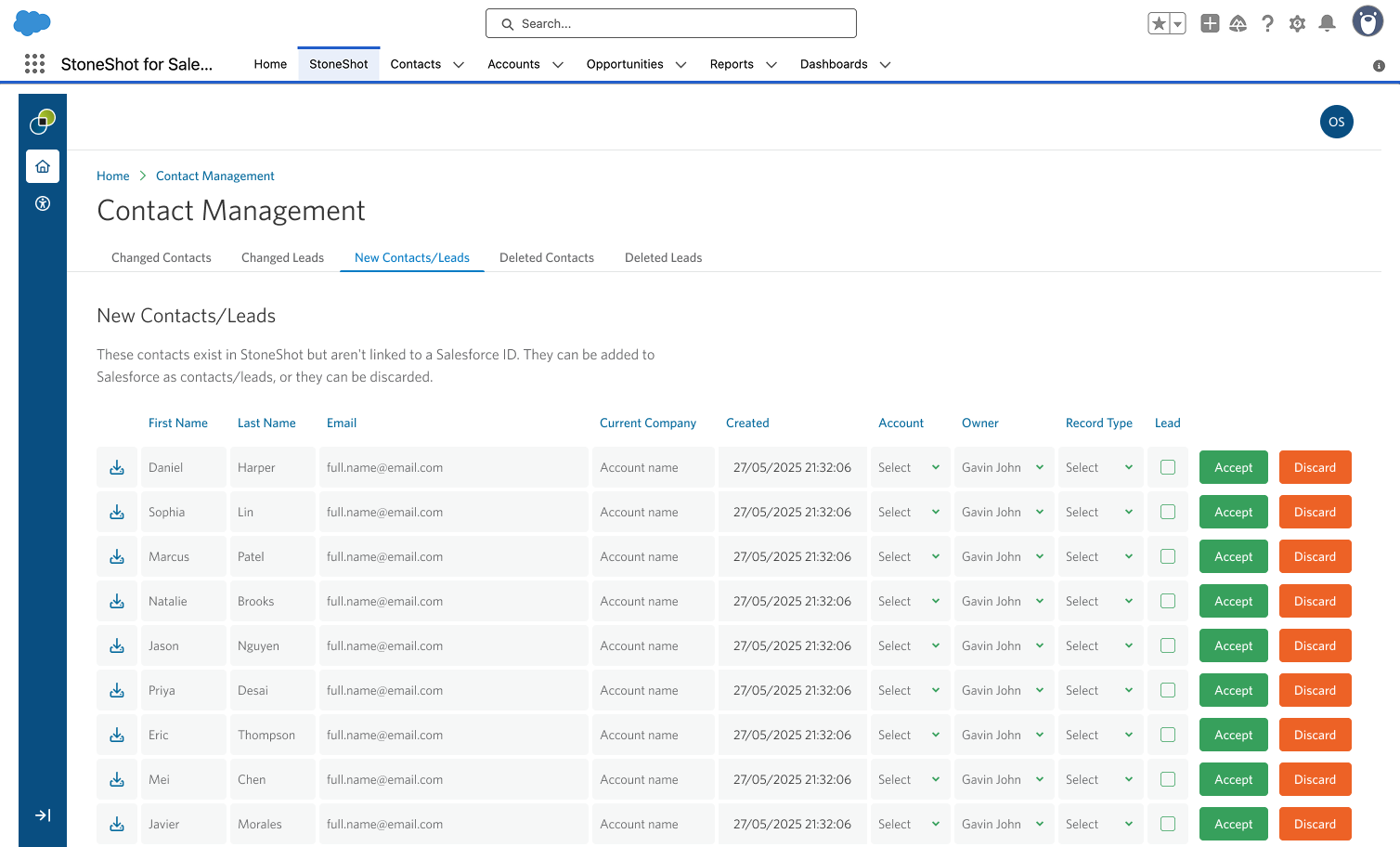Screen dimensions: 1400x847
Task: Expand the Opportunities nav chevron
Action: [x=681, y=65]
